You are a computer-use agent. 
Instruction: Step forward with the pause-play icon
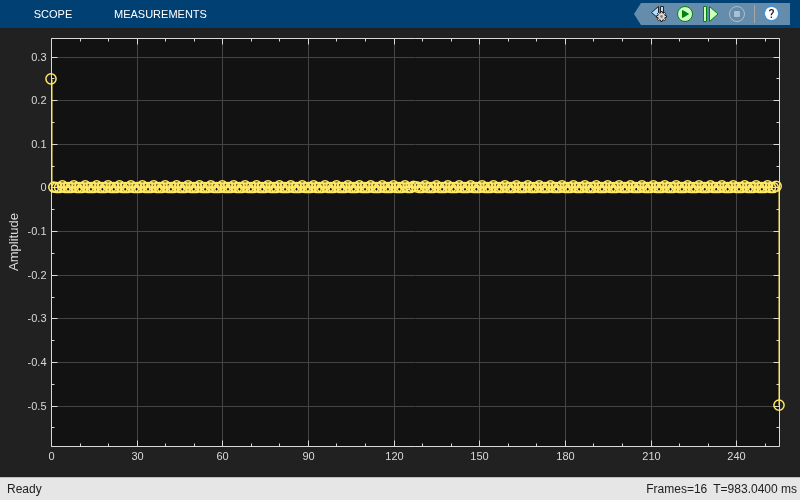coord(710,14)
